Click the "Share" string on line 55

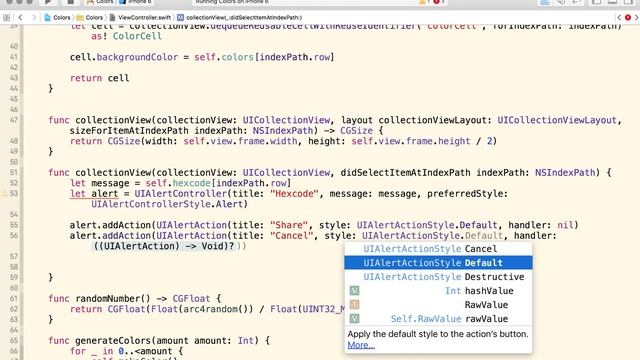pos(289,225)
